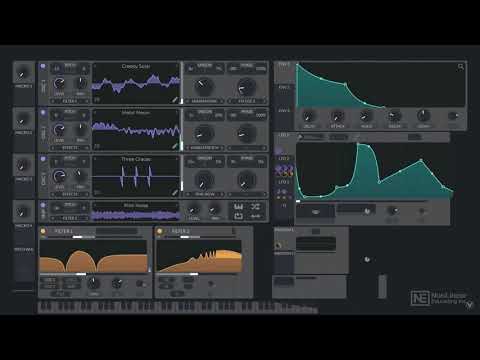Click envelope magnifier zoom icon
Image resolution: width=480 pixels, height=360 pixels.
(x=461, y=67)
